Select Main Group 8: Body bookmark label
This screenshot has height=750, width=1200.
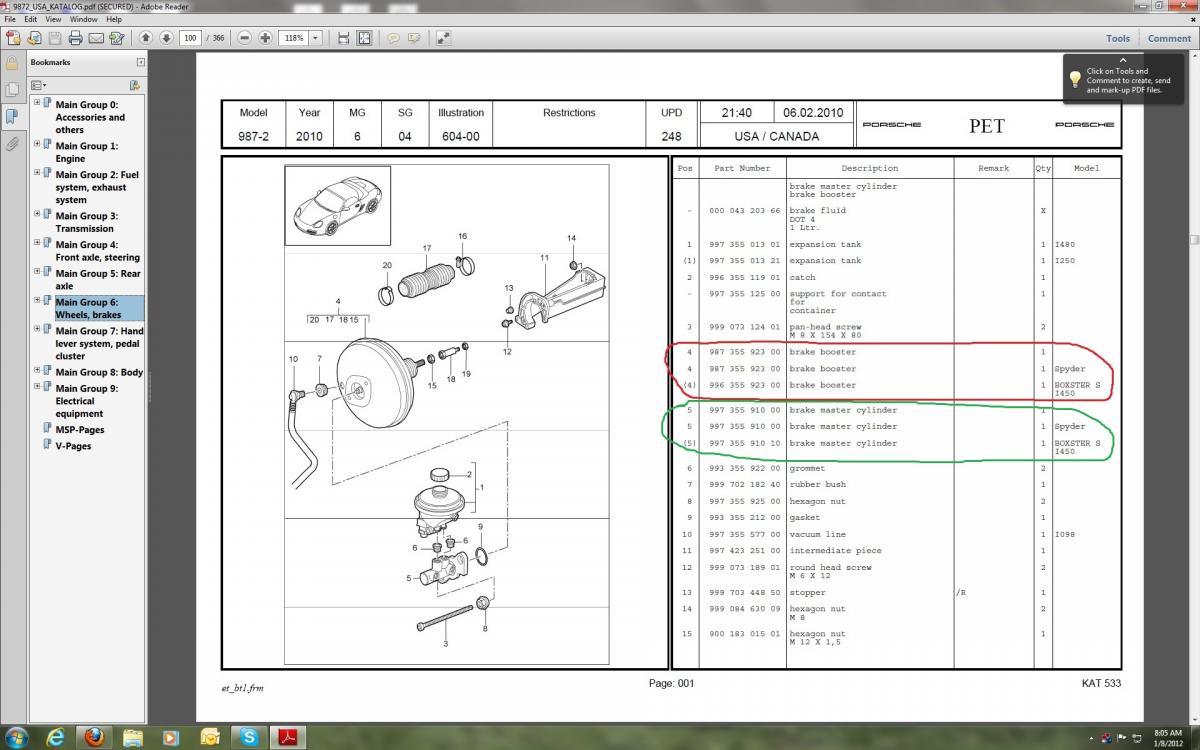coord(99,372)
